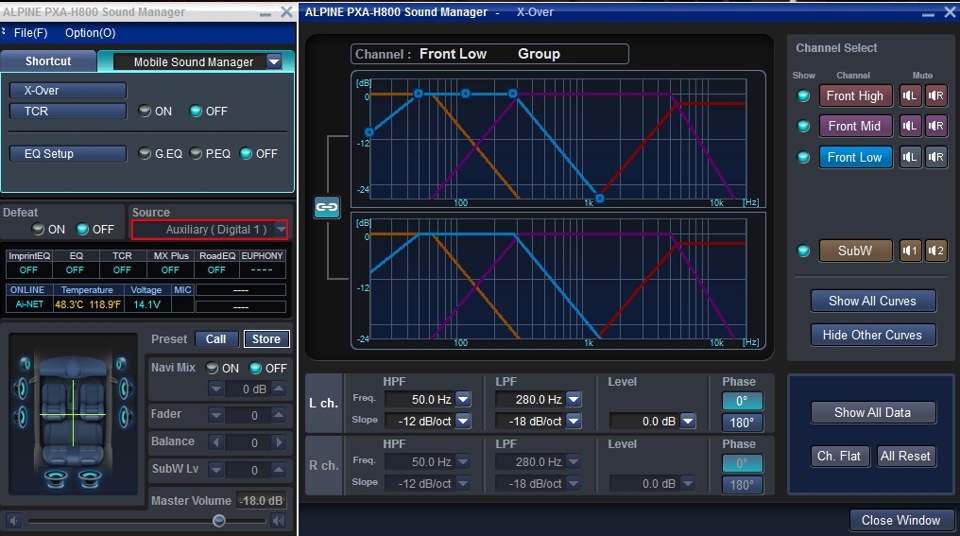This screenshot has height=536, width=960.
Task: Mute subwoofer 2 channel
Action: click(935, 251)
